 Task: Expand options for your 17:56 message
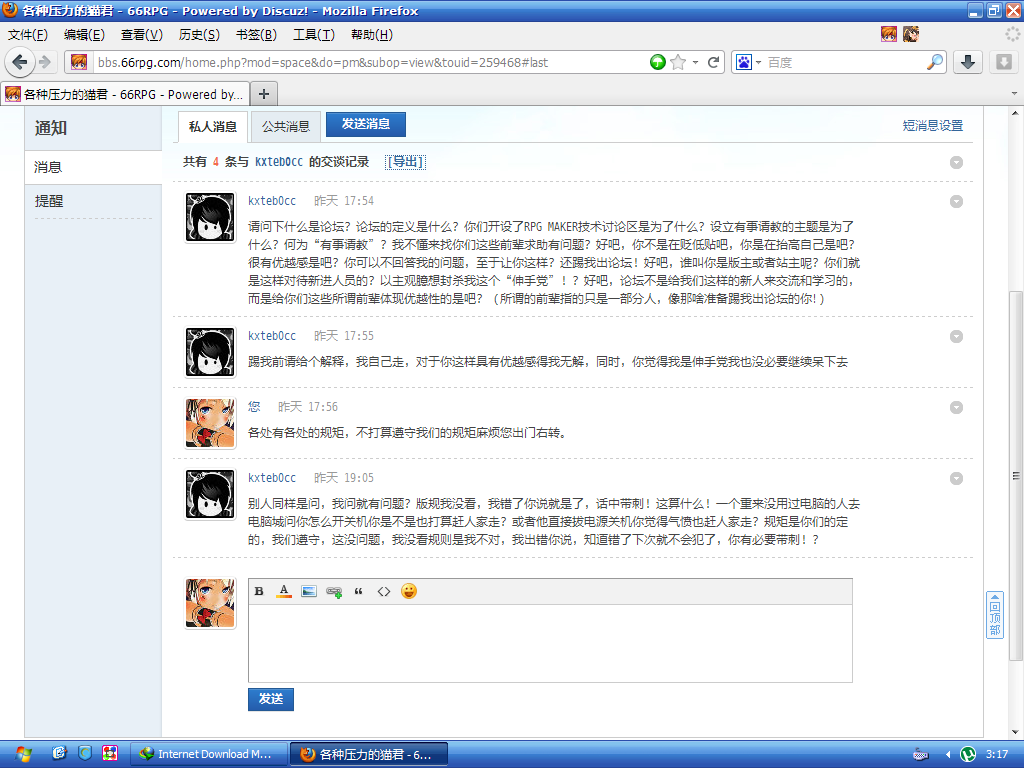coord(956,408)
